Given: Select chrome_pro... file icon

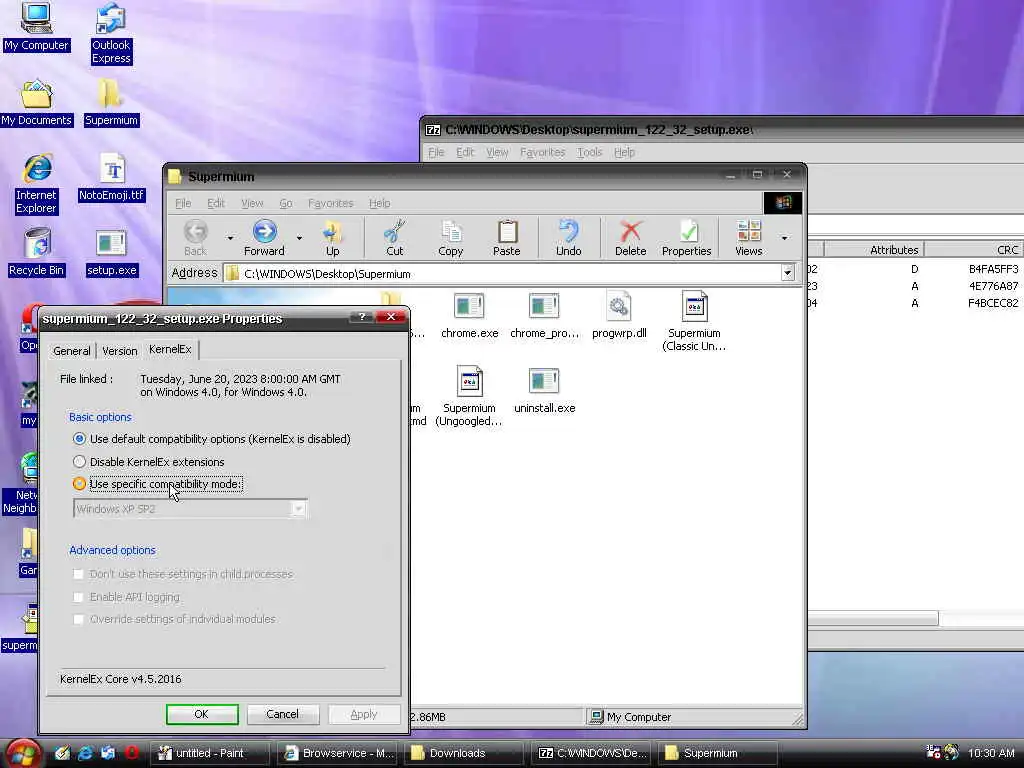Looking at the screenshot, I should point(544,317).
